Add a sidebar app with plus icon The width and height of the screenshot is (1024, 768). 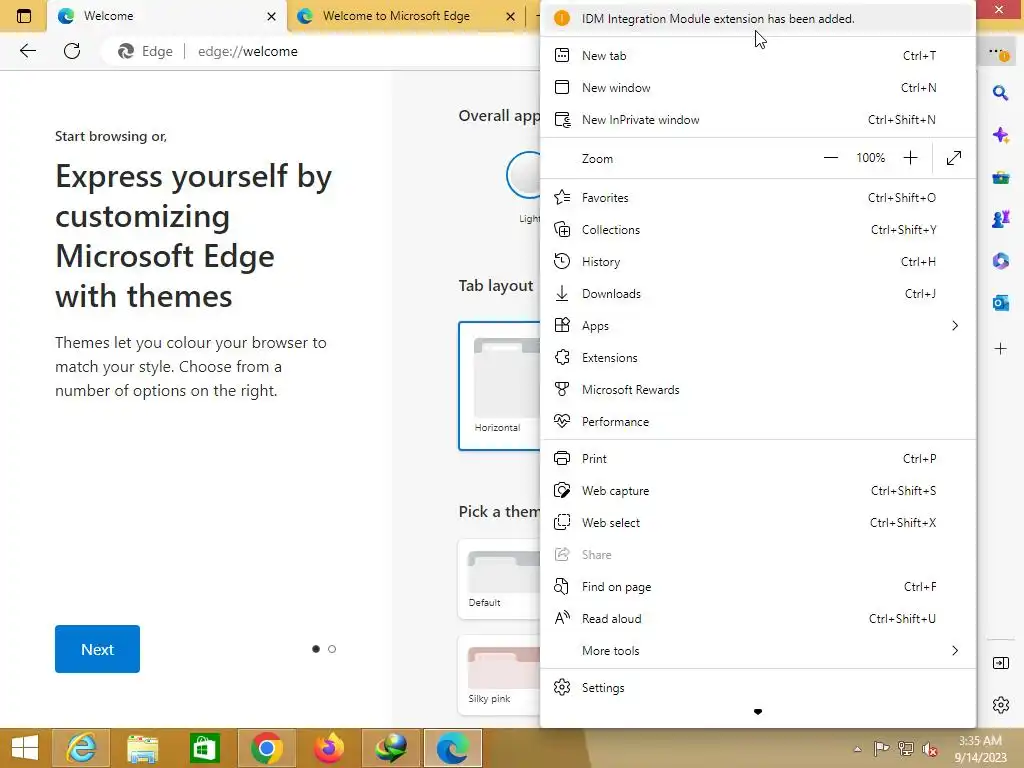pyautogui.click(x=1000, y=349)
